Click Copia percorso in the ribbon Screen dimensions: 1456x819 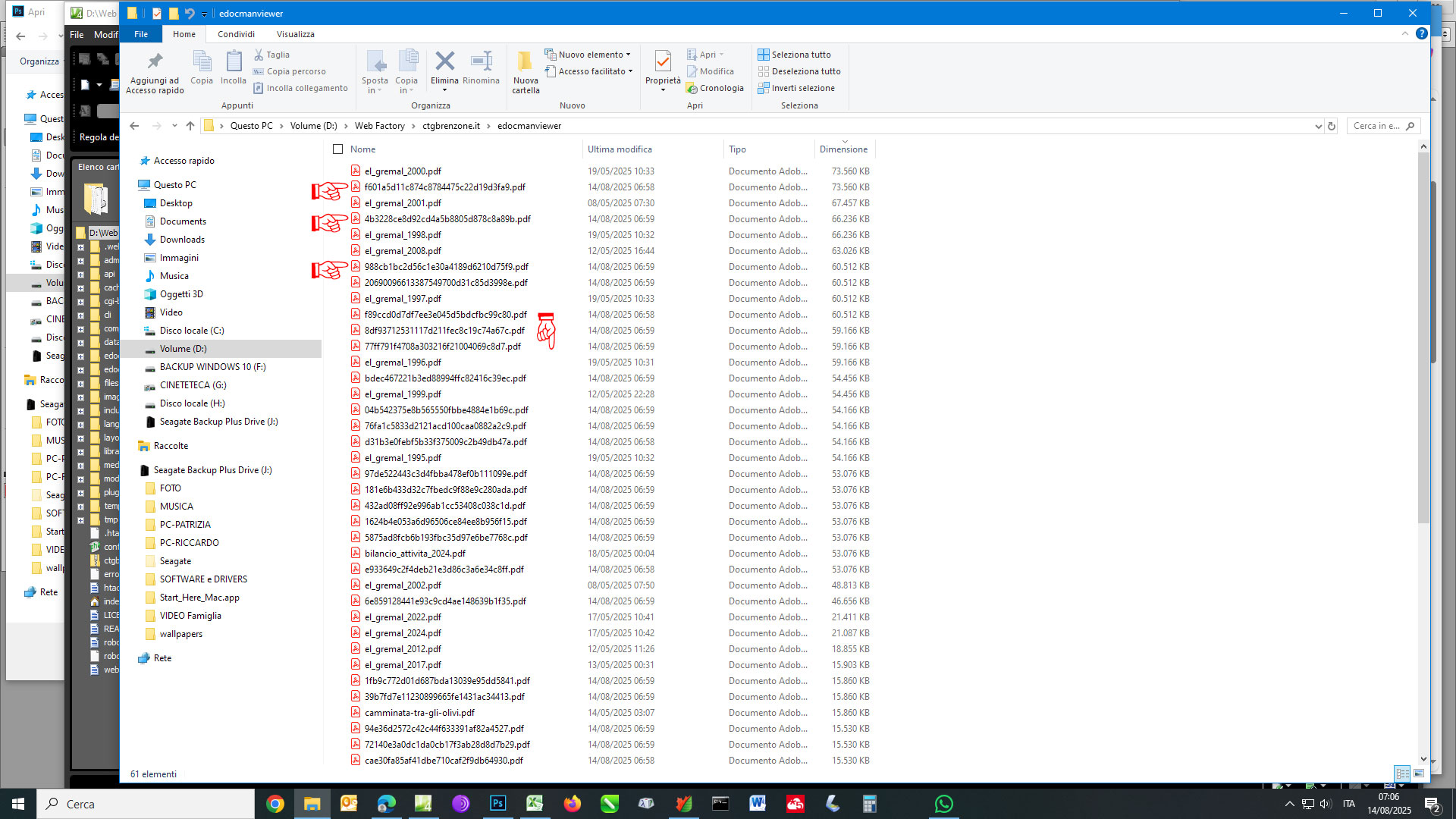290,71
